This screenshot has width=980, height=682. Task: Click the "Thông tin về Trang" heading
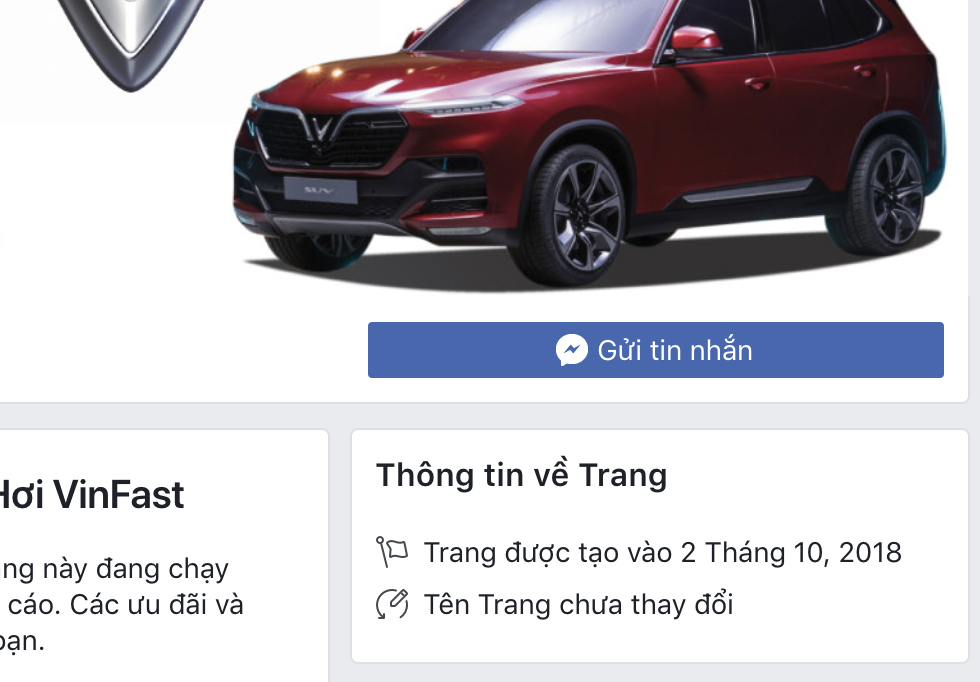(522, 475)
